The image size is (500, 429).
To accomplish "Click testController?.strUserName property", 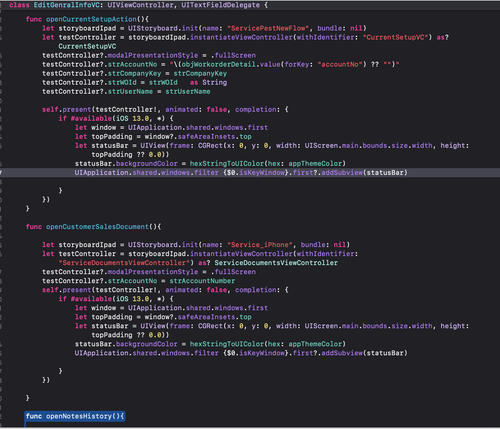I will pyautogui.click(x=97, y=91).
